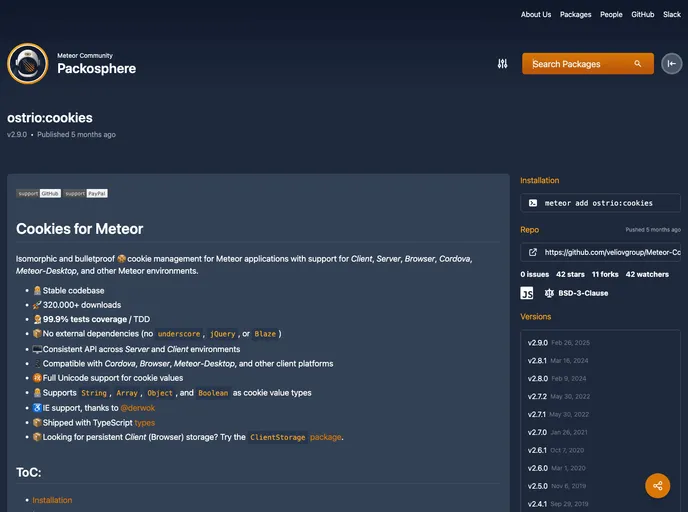
Task: Click the underscore code tag
Action: (179, 334)
